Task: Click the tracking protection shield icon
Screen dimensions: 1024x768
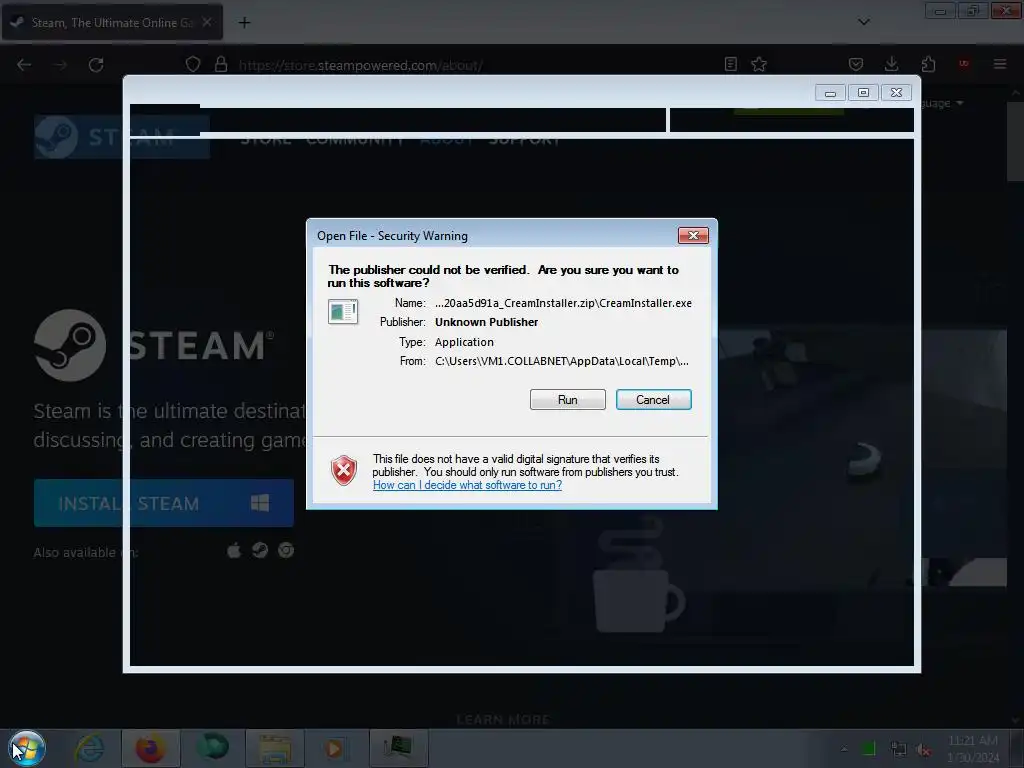Action: point(193,65)
